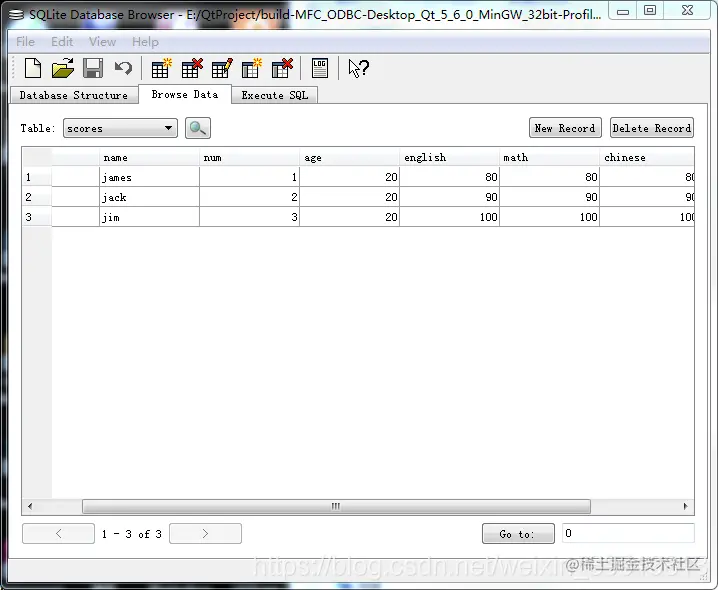Click the num value 3 in jim row
This screenshot has width=718, height=590.
coord(249,217)
